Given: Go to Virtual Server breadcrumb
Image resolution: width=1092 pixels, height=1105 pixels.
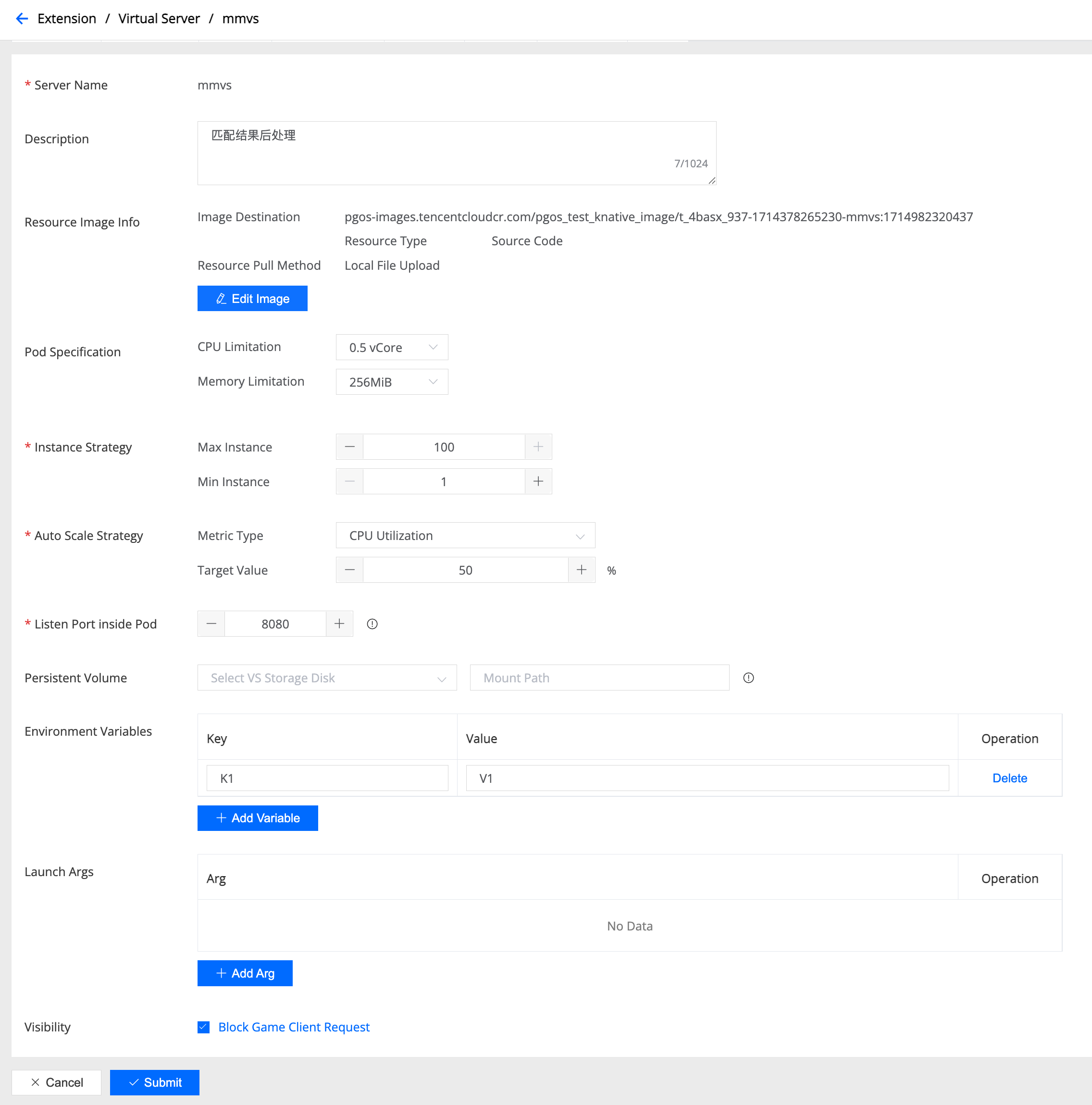Looking at the screenshot, I should click(x=159, y=19).
